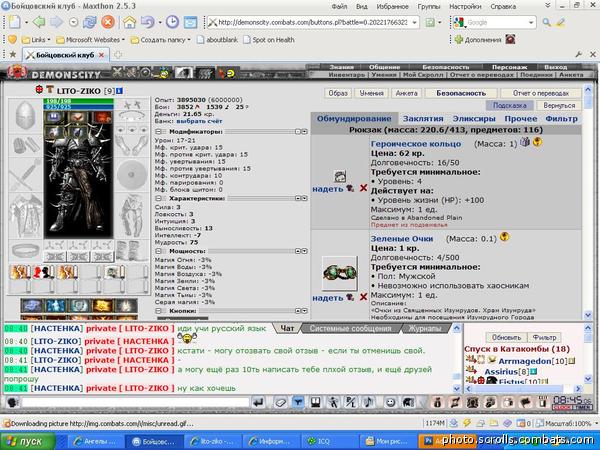Click надеть link for Героическое кольцо

point(328,189)
